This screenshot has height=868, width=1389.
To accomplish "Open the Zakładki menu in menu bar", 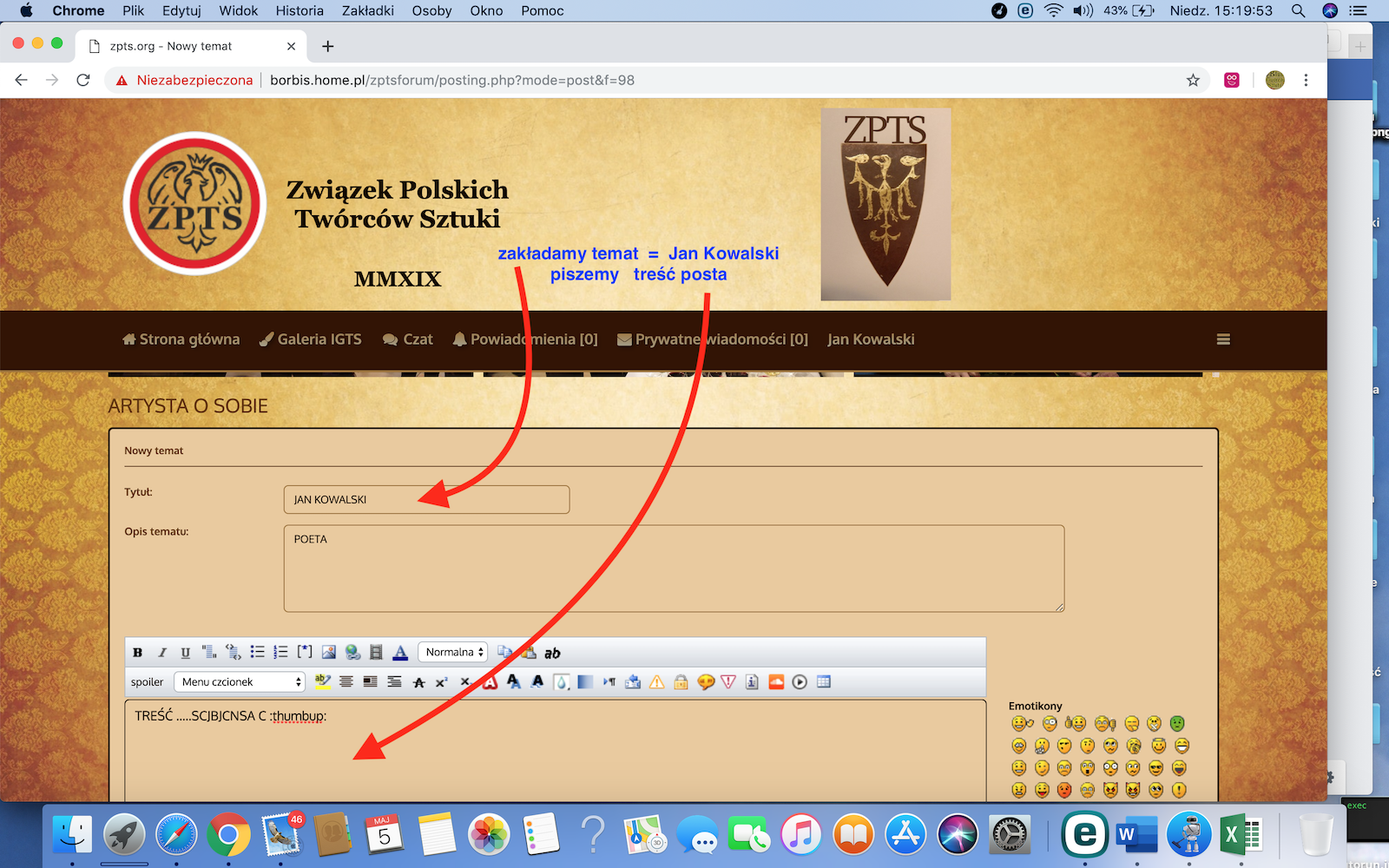I will click(367, 10).
